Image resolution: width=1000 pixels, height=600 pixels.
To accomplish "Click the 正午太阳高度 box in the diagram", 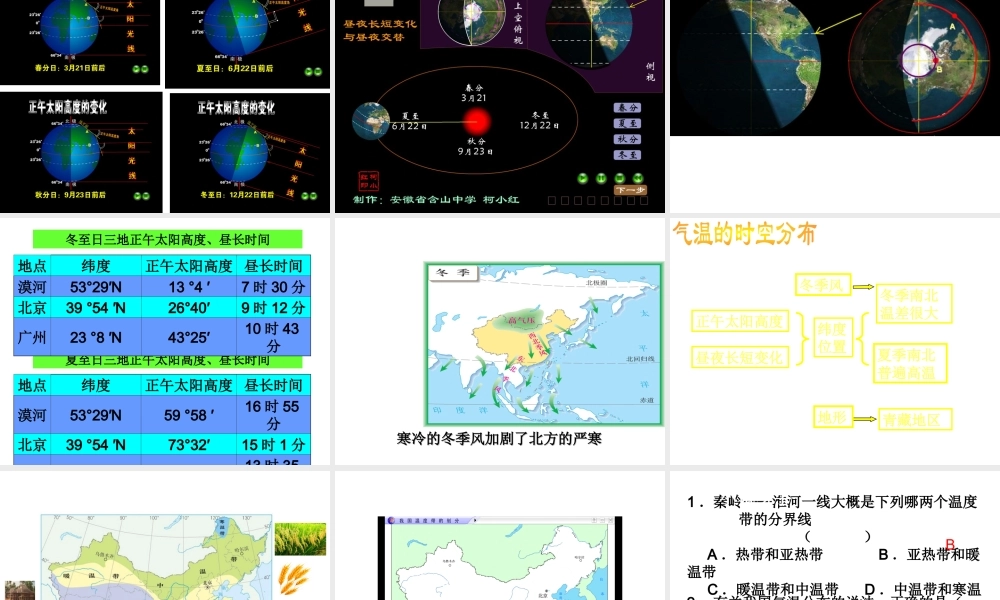I will (x=740, y=321).
